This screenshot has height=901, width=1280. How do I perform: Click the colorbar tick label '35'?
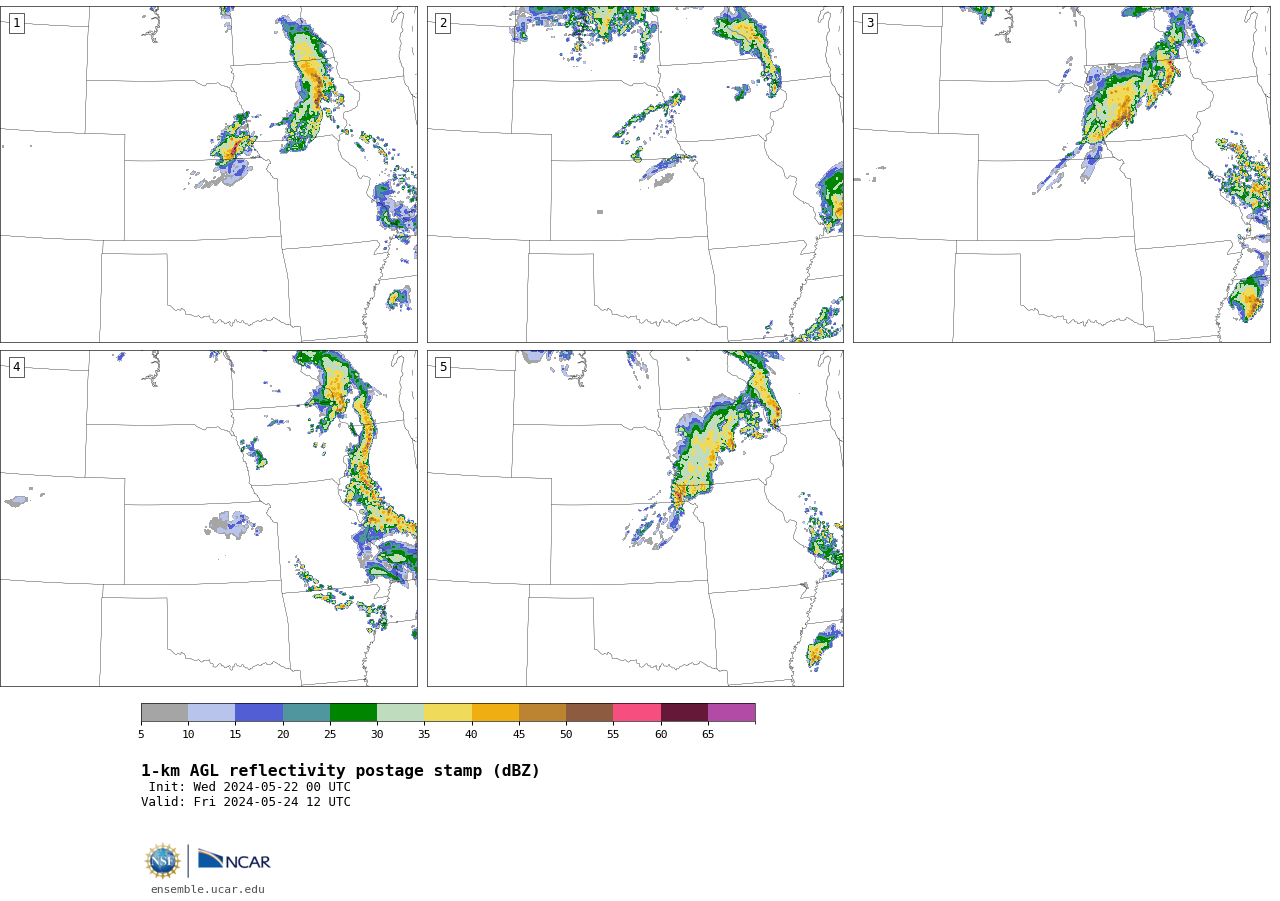(424, 735)
